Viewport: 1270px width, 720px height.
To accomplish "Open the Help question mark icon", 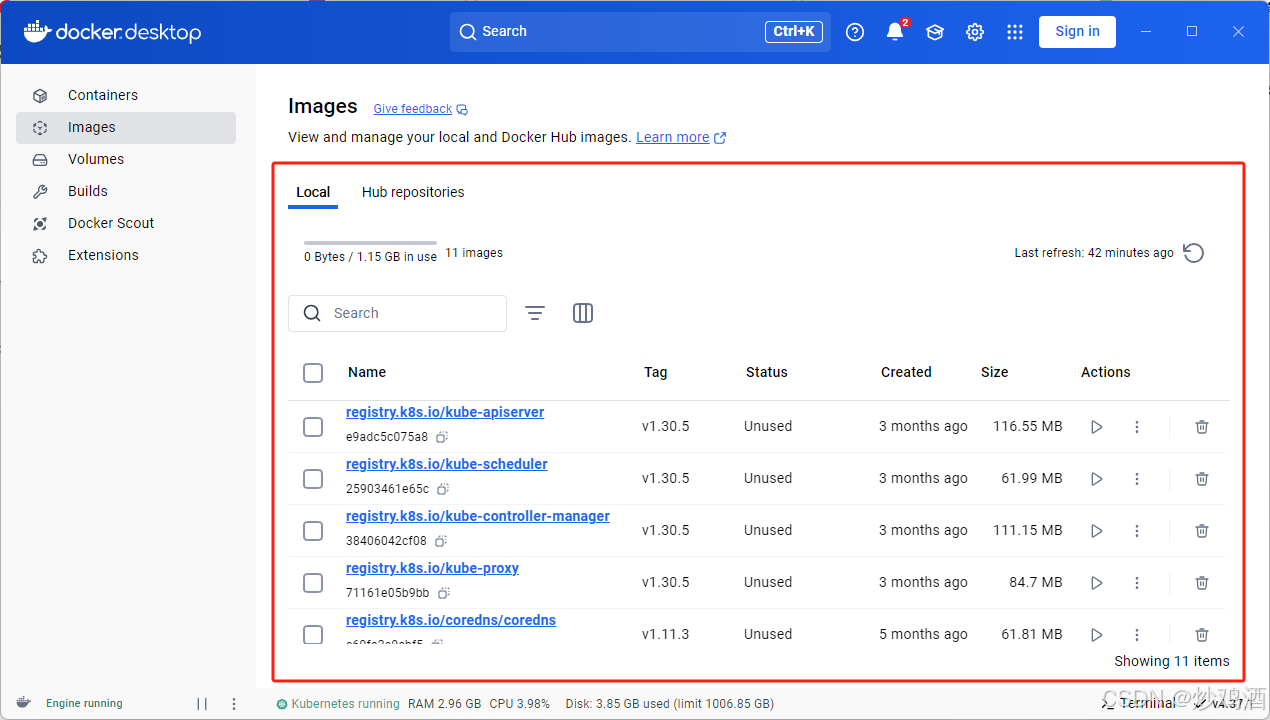I will click(x=855, y=32).
